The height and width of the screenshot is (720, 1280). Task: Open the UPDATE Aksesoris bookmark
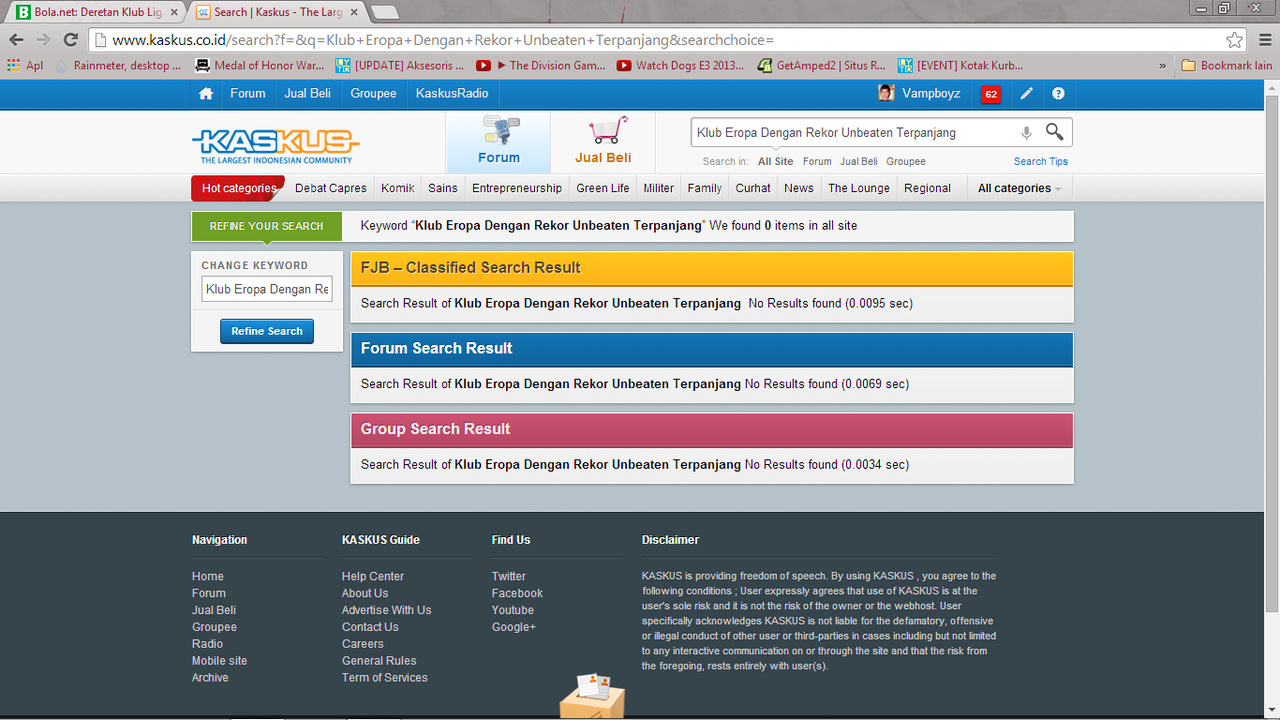coord(400,65)
